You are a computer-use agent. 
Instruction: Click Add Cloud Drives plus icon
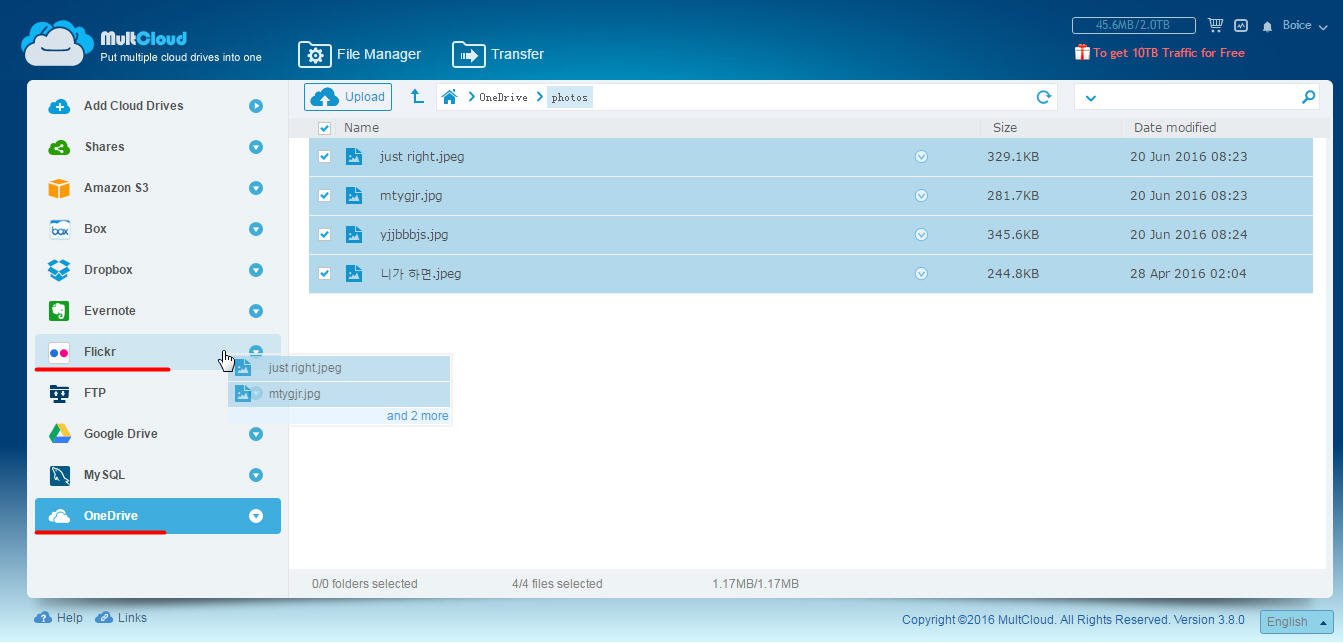(x=59, y=106)
